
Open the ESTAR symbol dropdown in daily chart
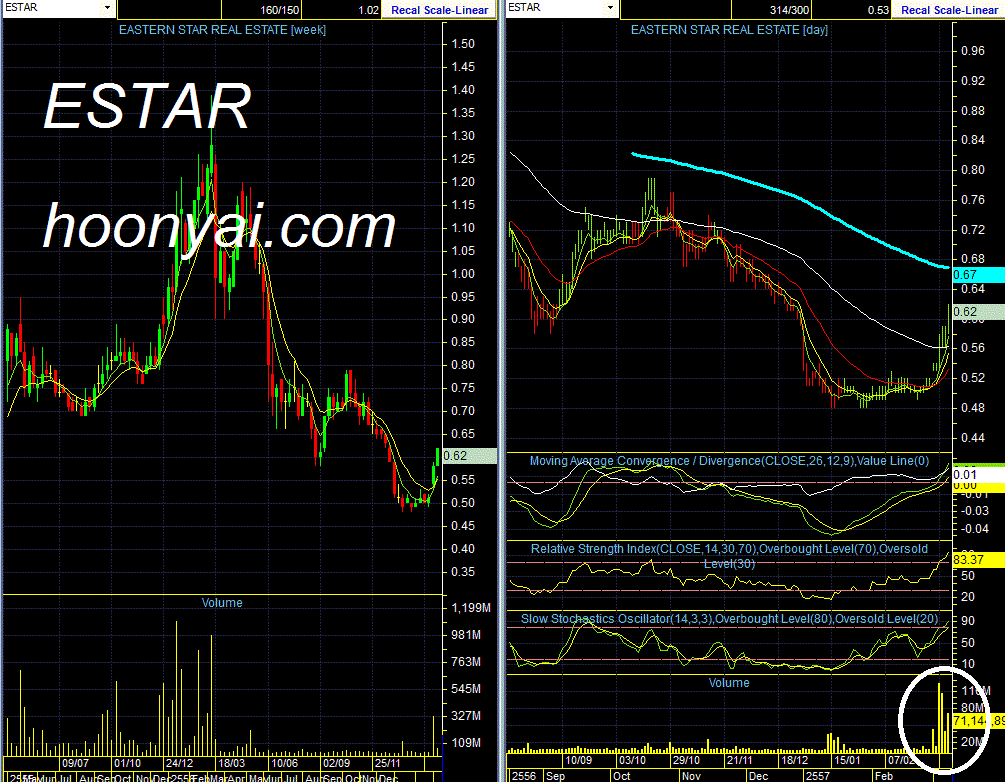coord(610,8)
